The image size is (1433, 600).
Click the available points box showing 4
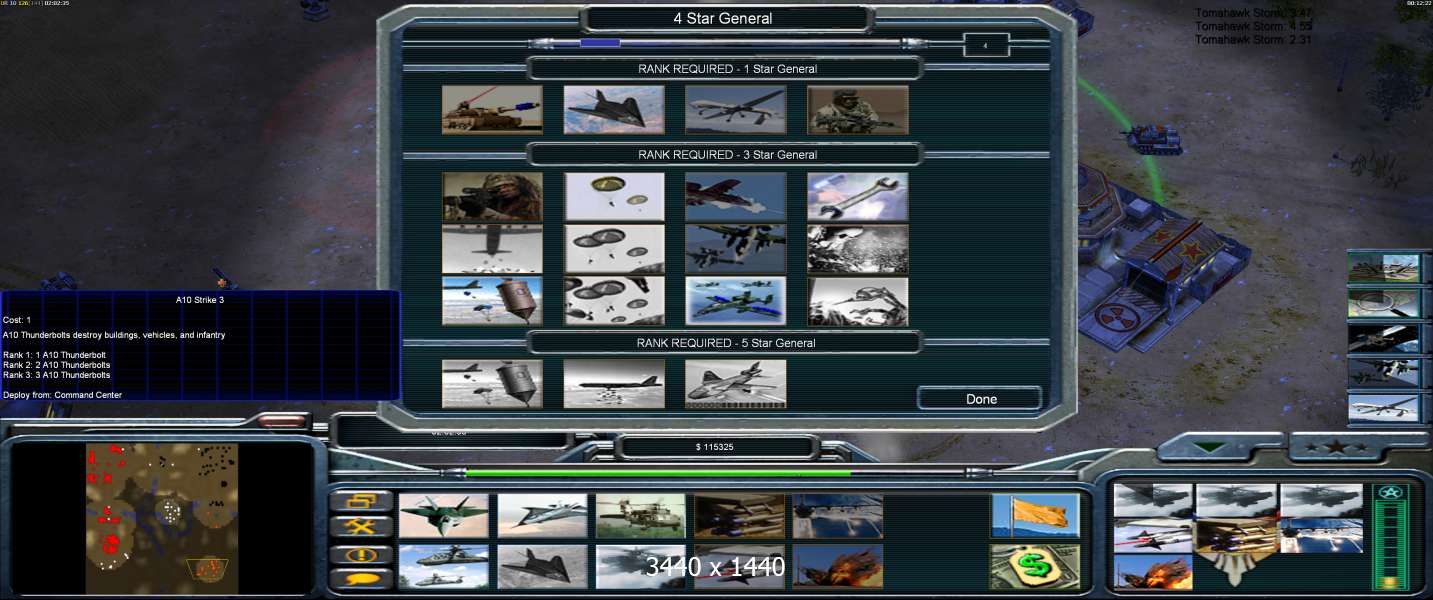pos(986,45)
